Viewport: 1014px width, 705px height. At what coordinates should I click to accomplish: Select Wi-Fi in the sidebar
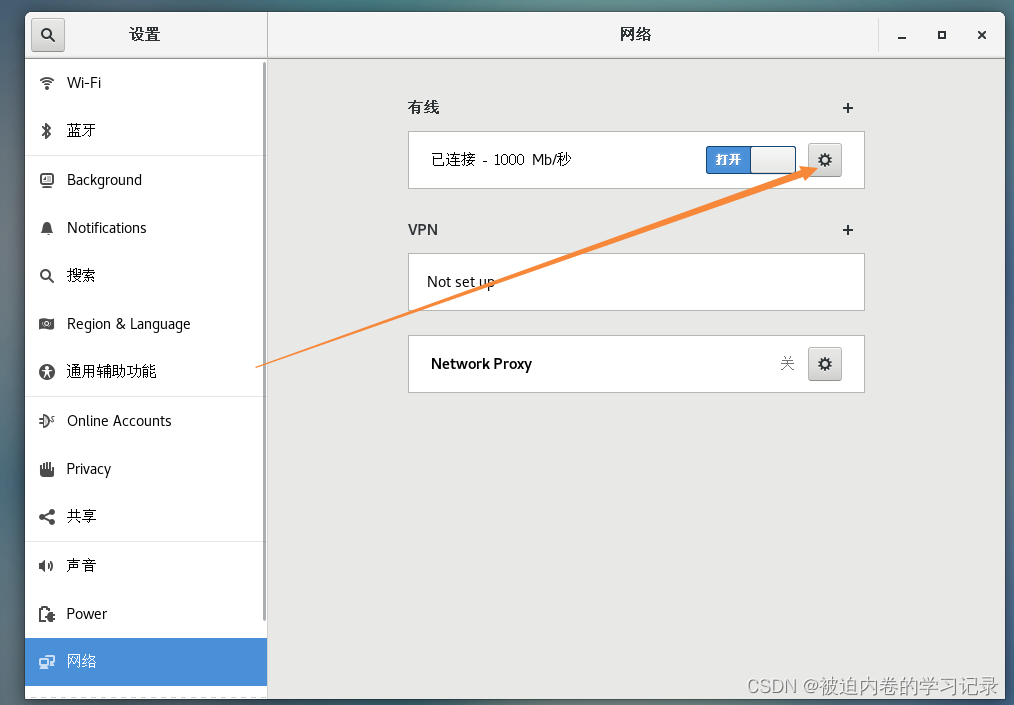145,83
